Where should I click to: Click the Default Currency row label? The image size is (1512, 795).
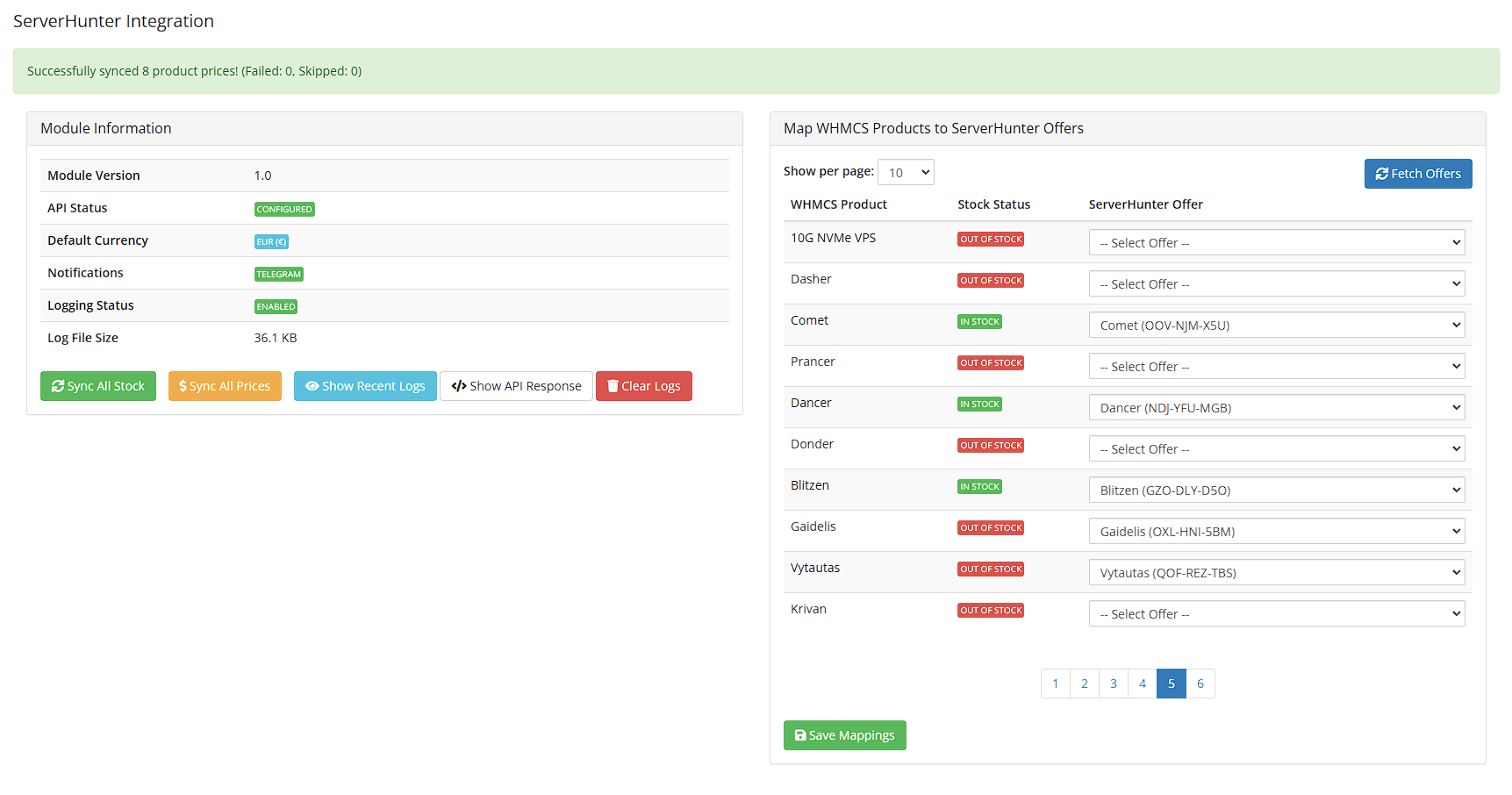pyautogui.click(x=97, y=240)
